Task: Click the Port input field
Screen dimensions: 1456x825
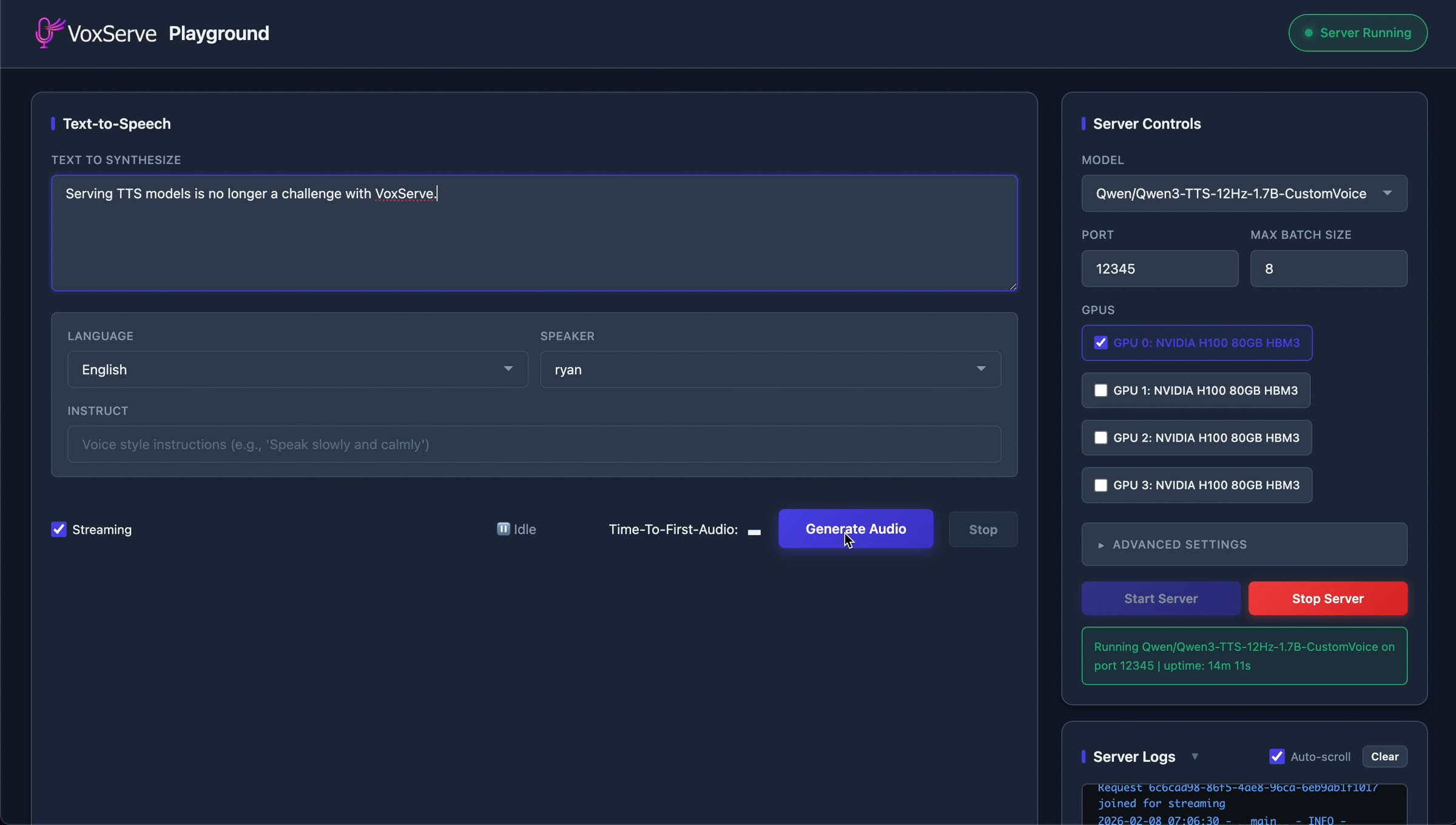Action: coord(1160,269)
